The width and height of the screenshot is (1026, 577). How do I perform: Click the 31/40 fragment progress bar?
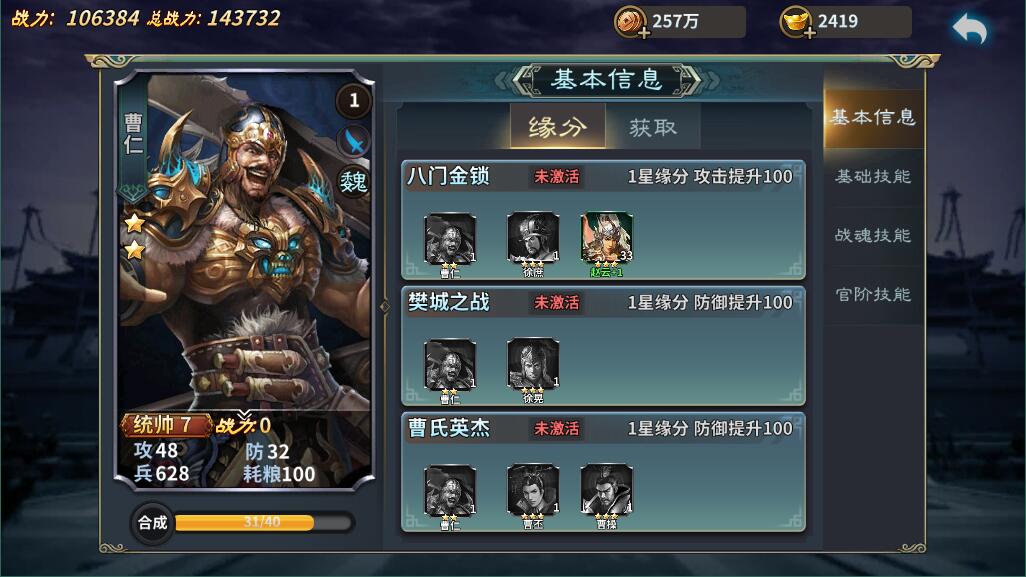click(x=264, y=522)
